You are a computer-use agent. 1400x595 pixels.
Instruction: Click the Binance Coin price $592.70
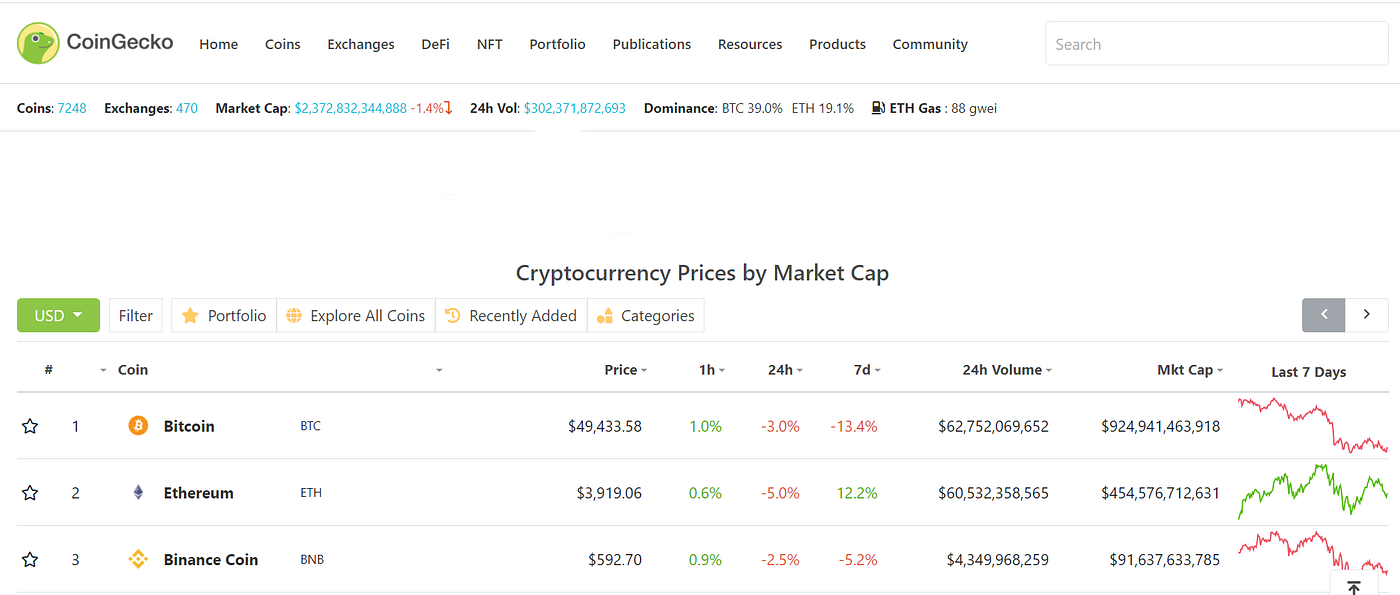coord(615,560)
